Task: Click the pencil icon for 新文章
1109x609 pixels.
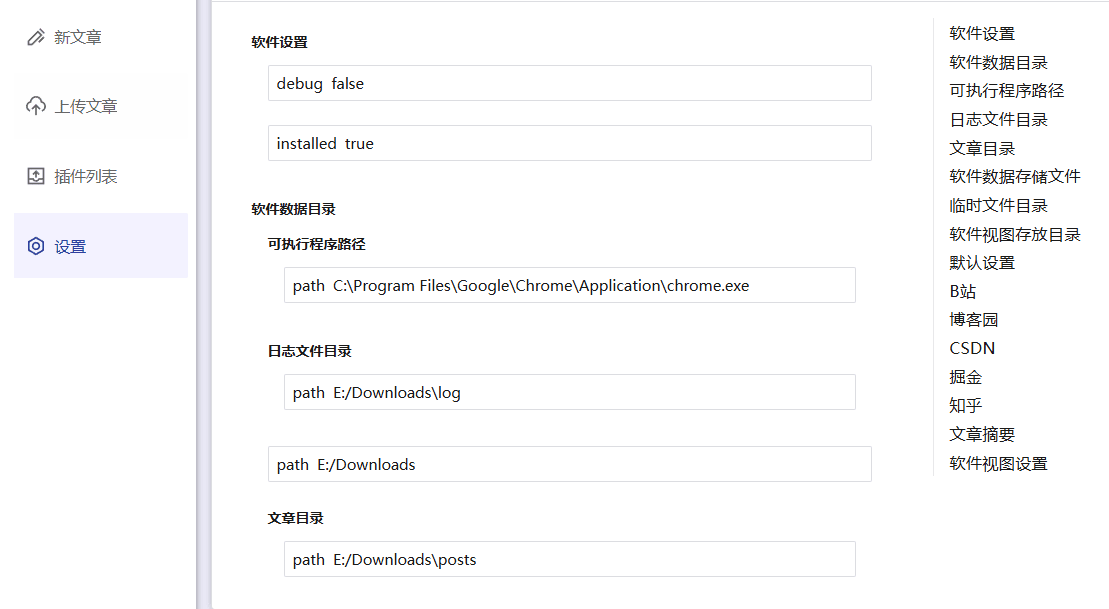Action: (x=36, y=37)
